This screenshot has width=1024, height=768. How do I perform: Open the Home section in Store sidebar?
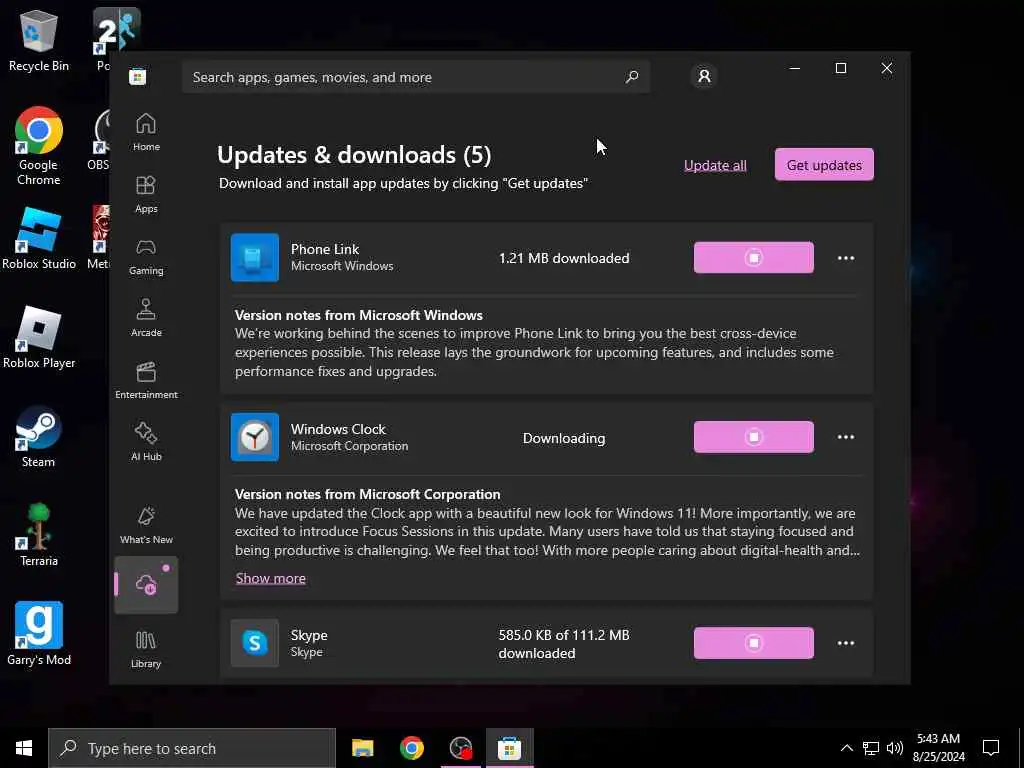(x=146, y=132)
